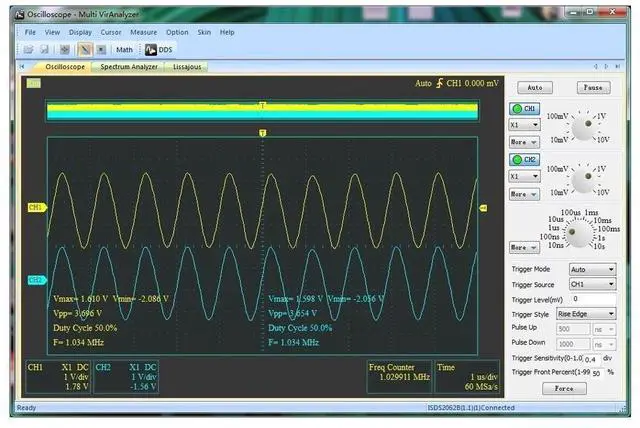Click the CH1 voltage scale knob

click(578, 128)
